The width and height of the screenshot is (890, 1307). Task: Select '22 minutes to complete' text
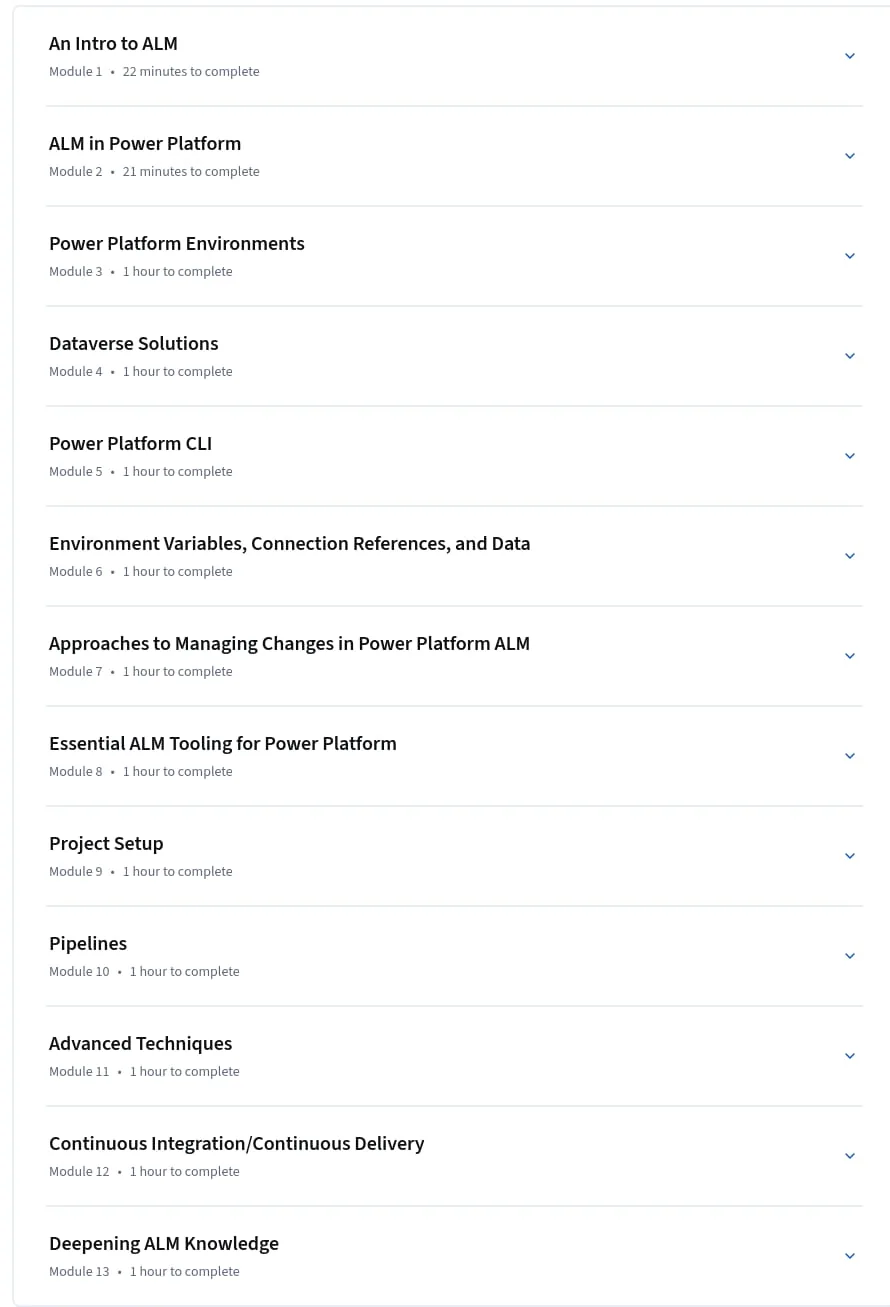coord(191,72)
